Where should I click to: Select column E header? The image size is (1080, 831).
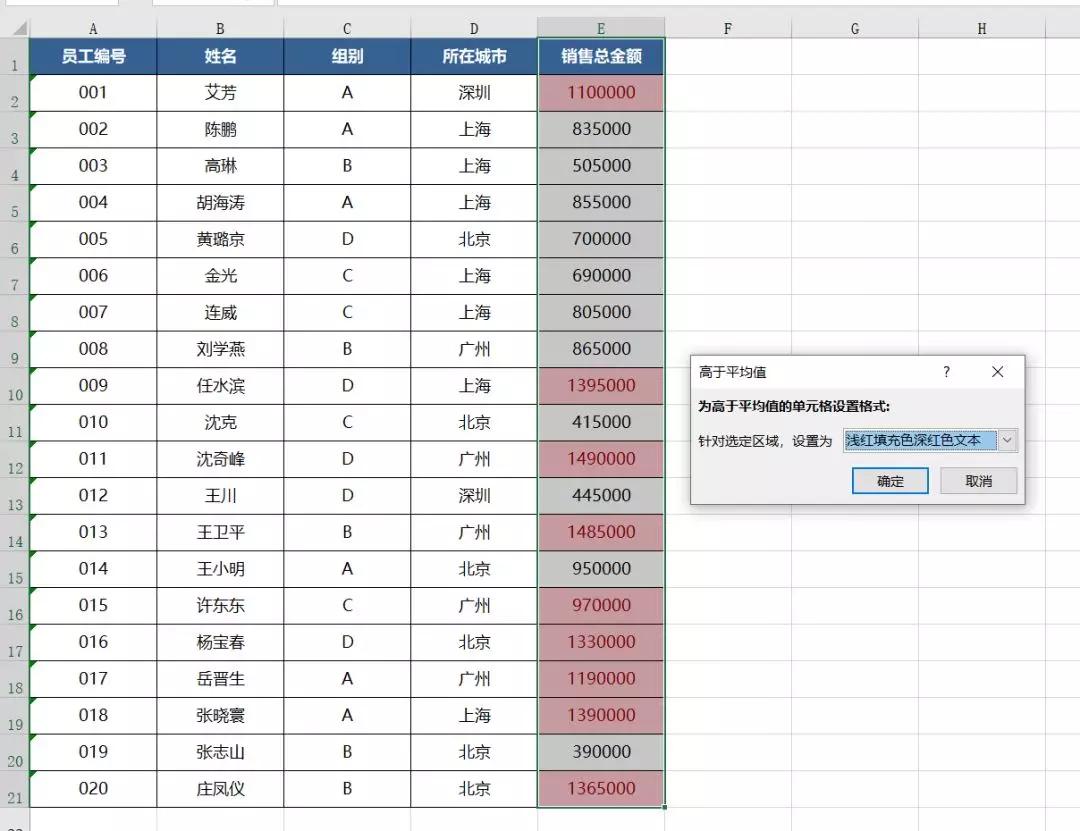(601, 28)
